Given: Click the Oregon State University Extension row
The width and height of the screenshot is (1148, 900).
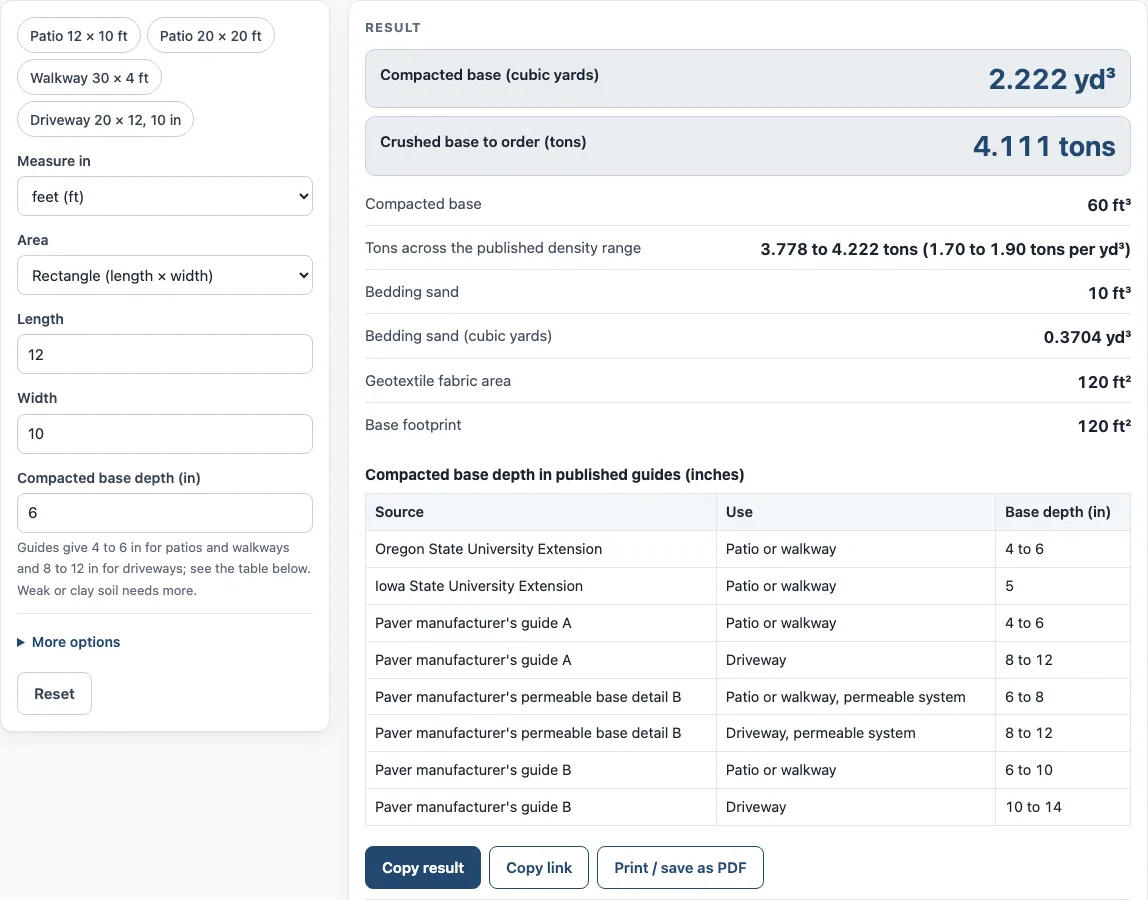Looking at the screenshot, I should 748,549.
